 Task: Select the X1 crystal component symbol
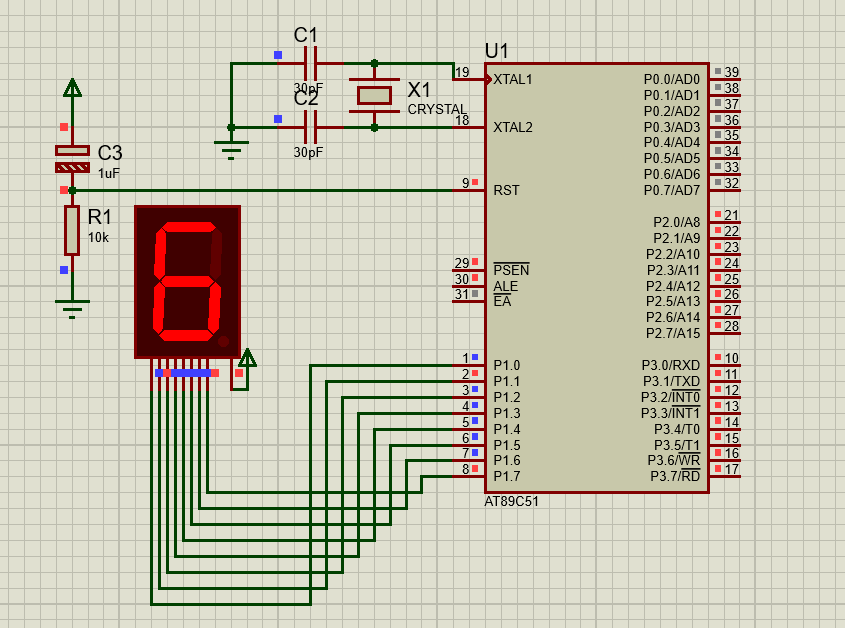click(x=374, y=95)
